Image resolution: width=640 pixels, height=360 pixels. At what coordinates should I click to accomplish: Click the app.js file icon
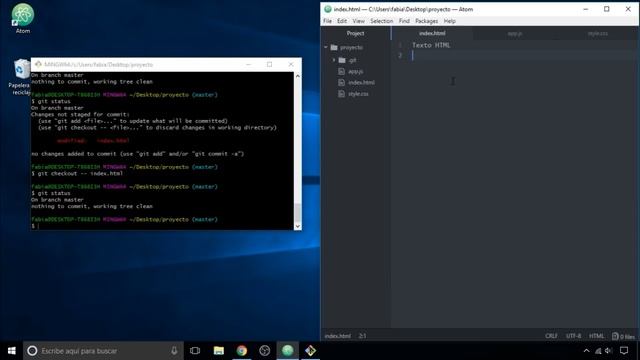click(x=342, y=71)
